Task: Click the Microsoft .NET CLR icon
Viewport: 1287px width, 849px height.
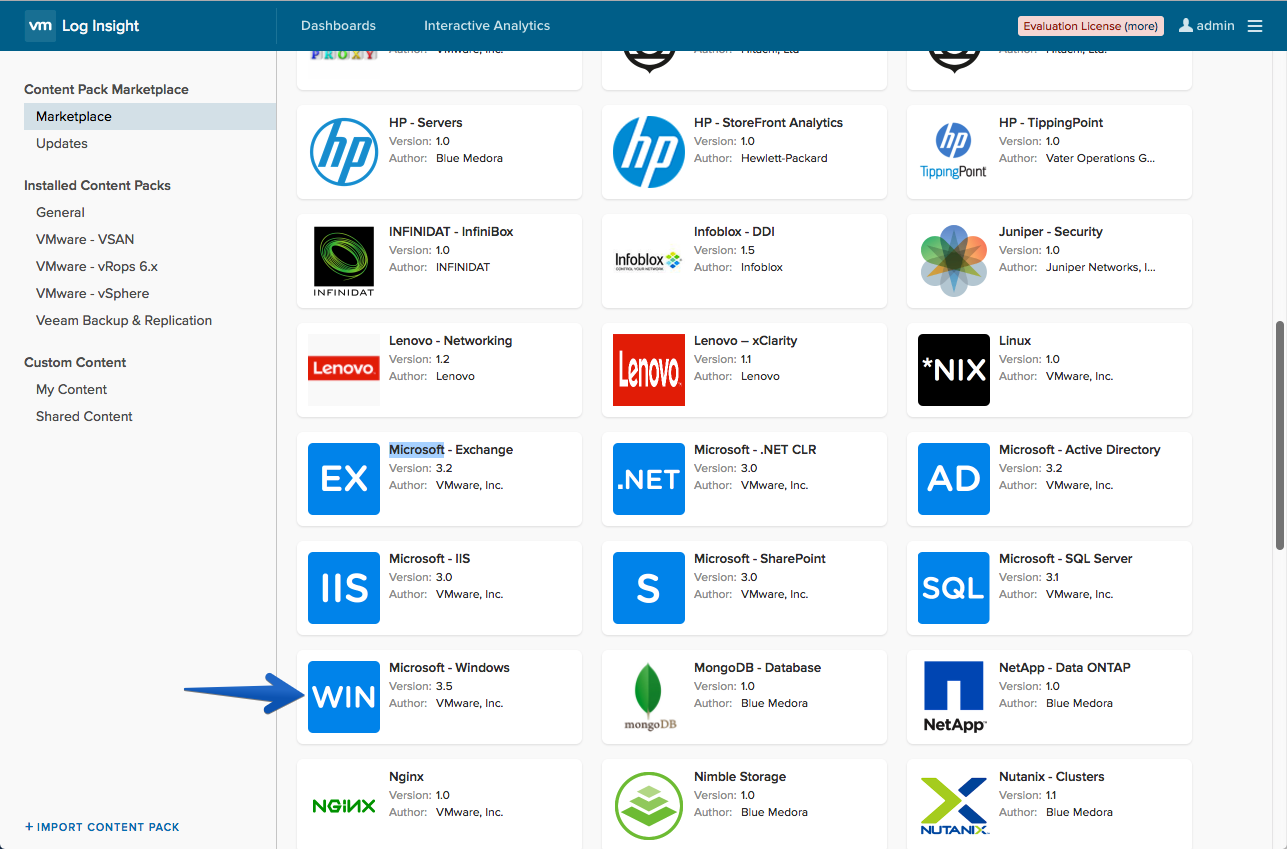Action: tap(649, 479)
